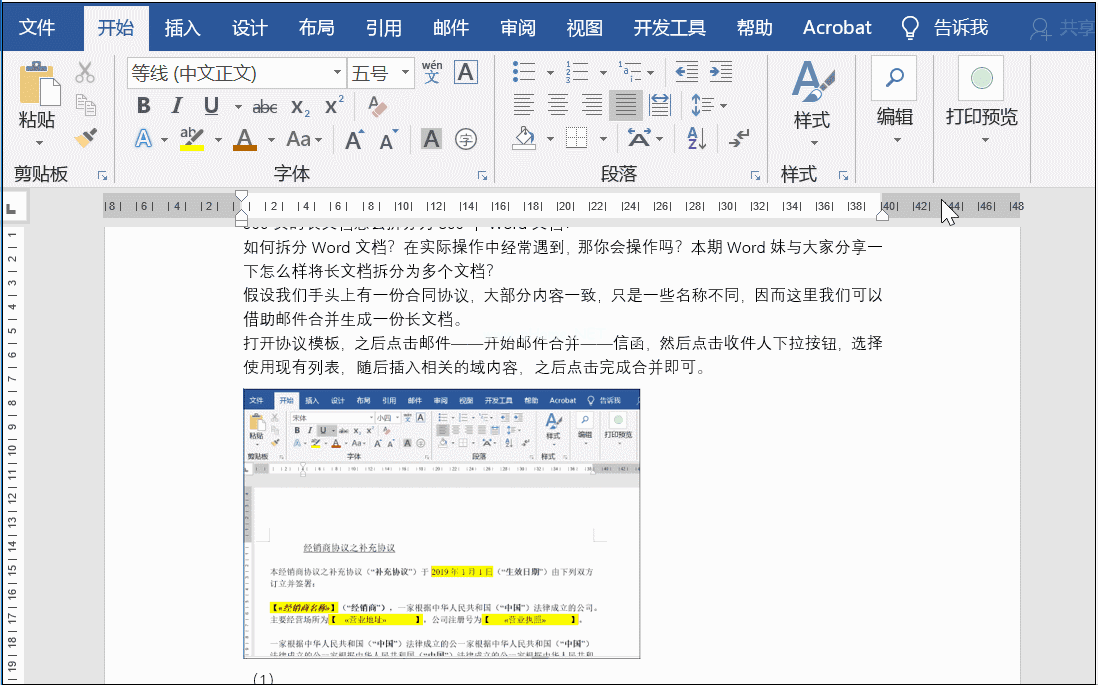This screenshot has width=1098, height=685.
Task: Open the font size dropdown
Action: pyautogui.click(x=405, y=73)
